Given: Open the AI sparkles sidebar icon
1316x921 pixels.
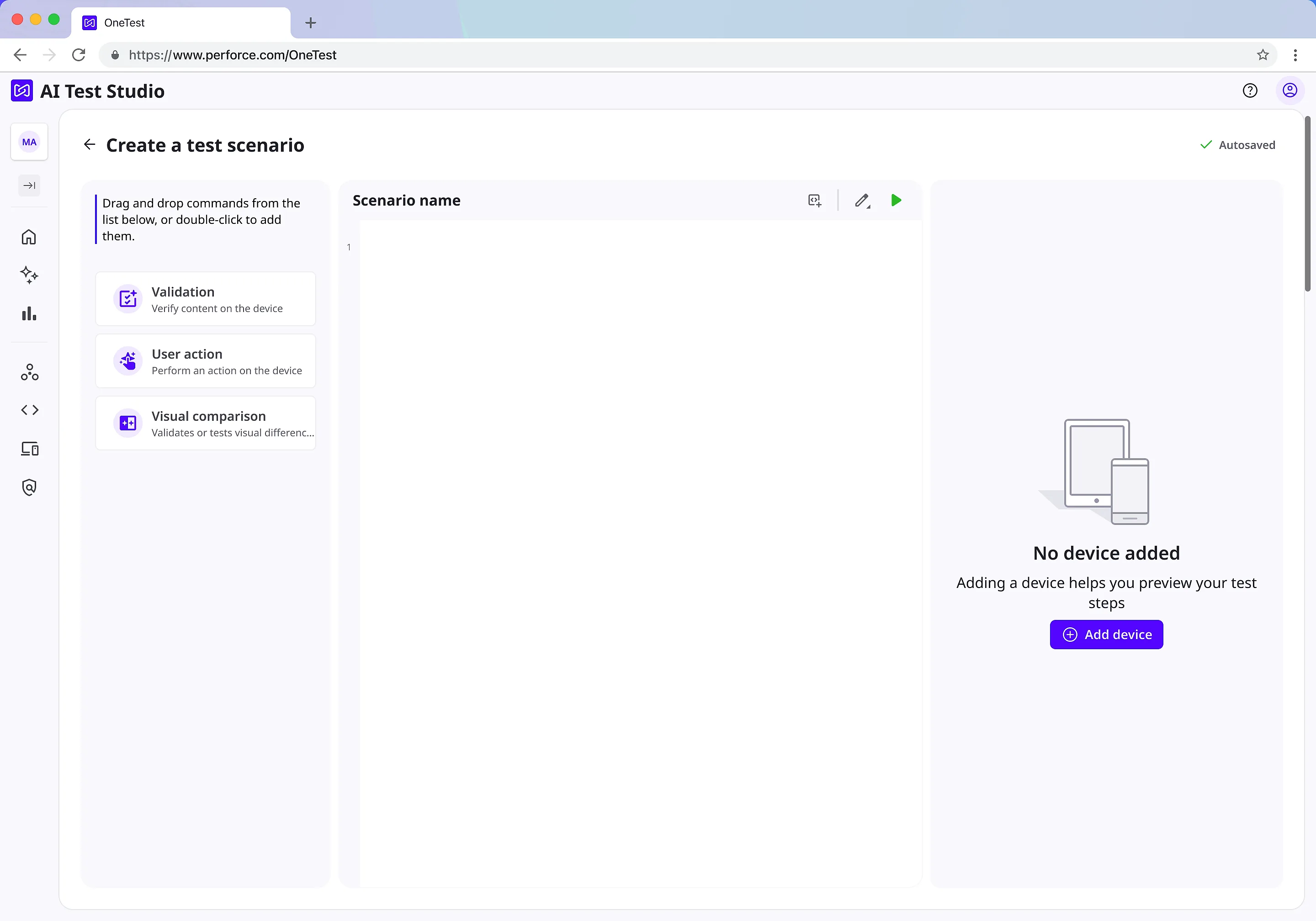Looking at the screenshot, I should [x=29, y=275].
